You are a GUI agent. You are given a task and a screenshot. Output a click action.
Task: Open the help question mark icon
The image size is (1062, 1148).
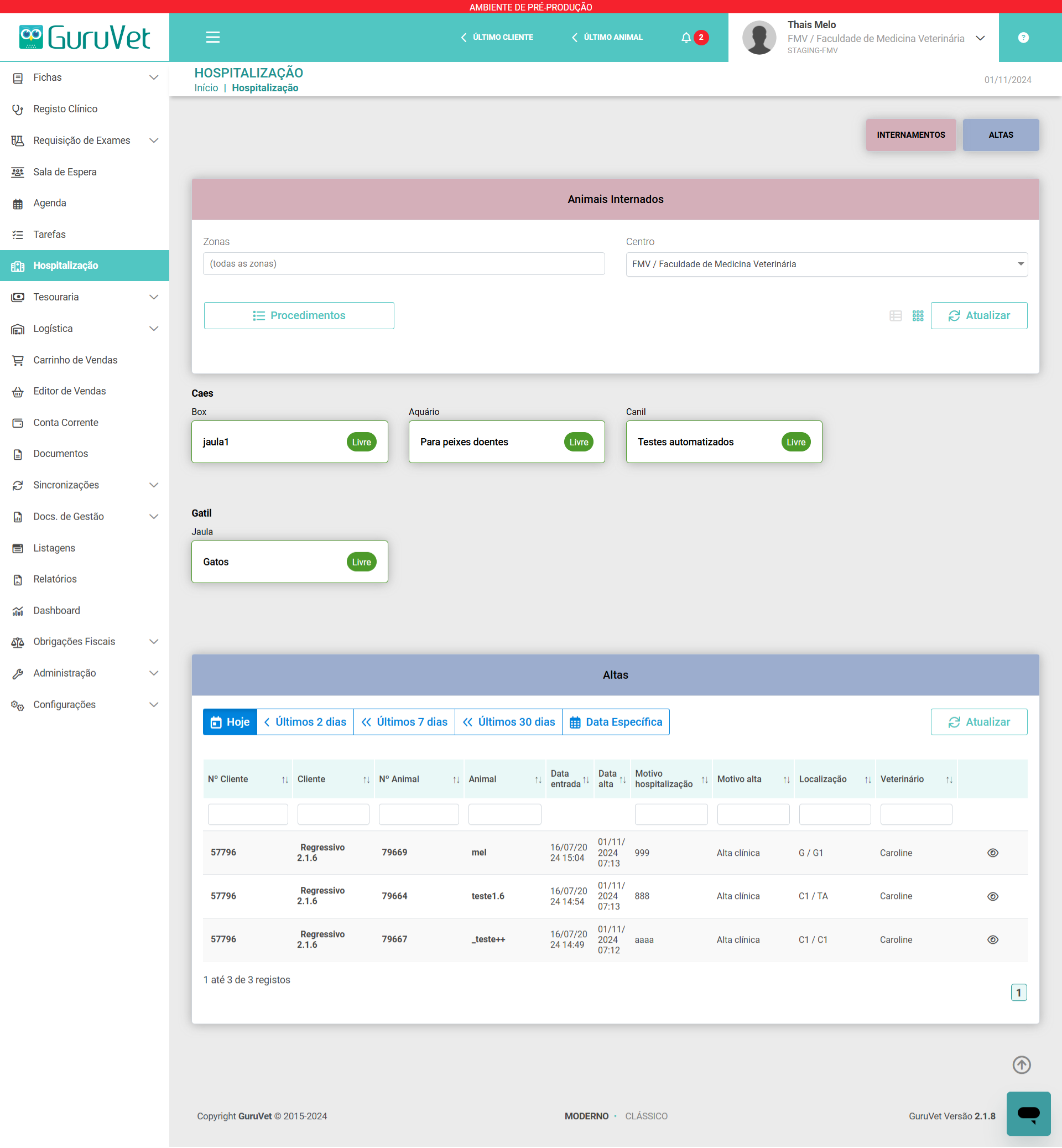[x=1023, y=38]
